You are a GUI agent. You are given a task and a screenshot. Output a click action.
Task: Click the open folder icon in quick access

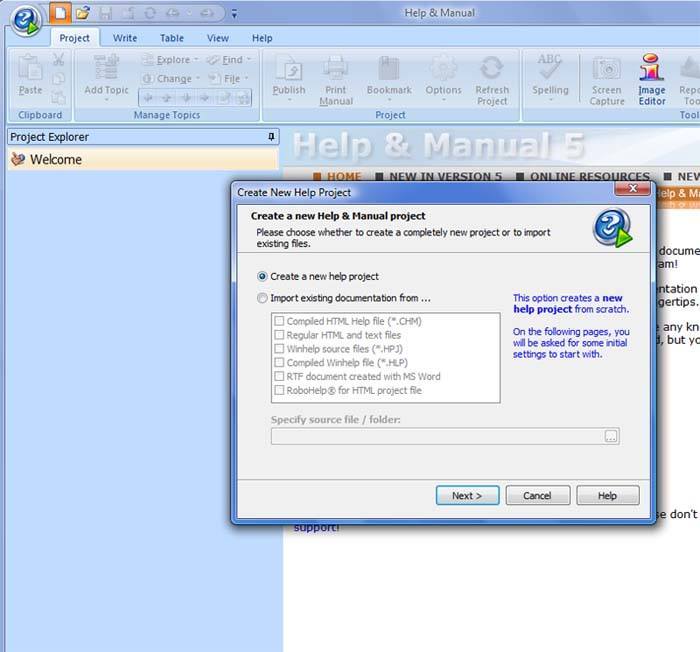click(x=83, y=13)
